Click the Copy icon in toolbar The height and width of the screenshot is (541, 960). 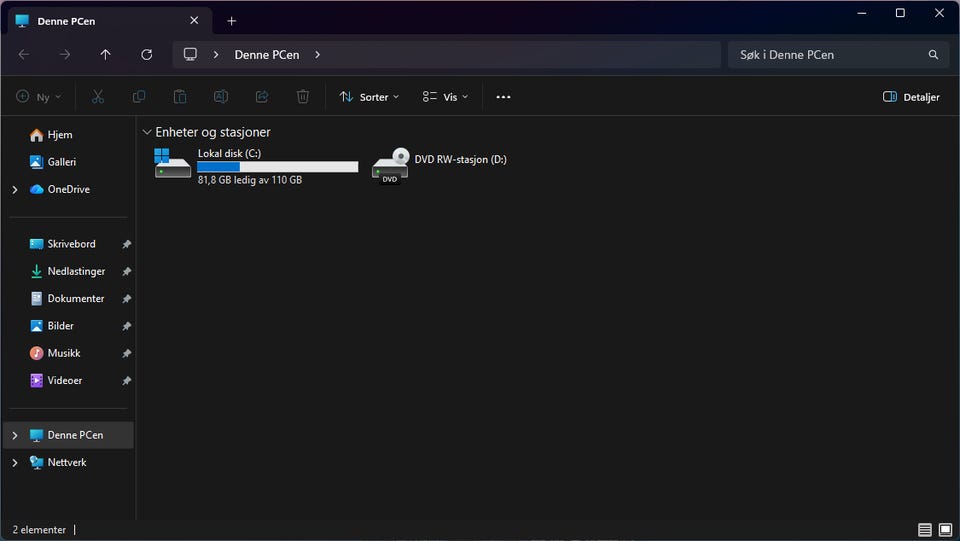pos(139,97)
